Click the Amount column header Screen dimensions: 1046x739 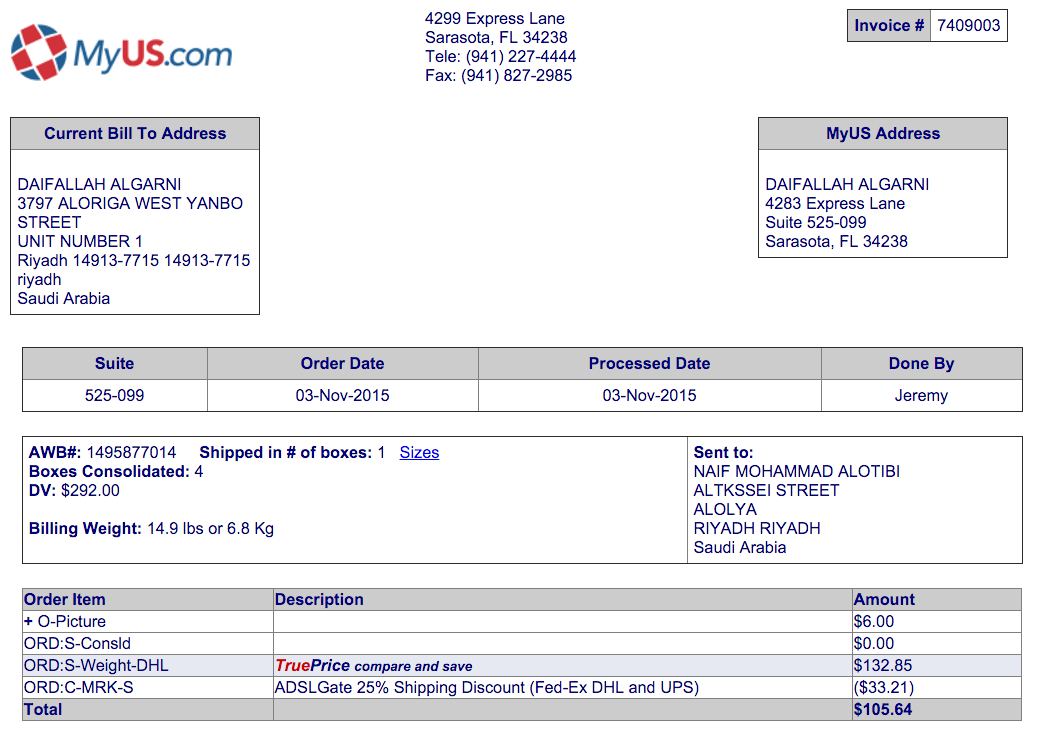[884, 599]
